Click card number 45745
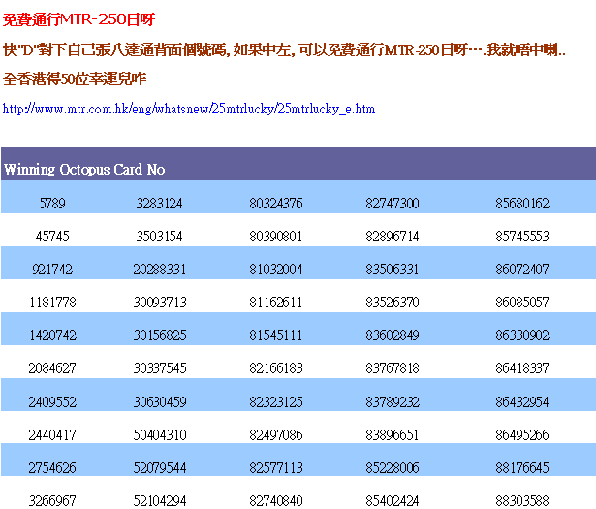Screen dimensions: 596x509 click(x=53, y=236)
